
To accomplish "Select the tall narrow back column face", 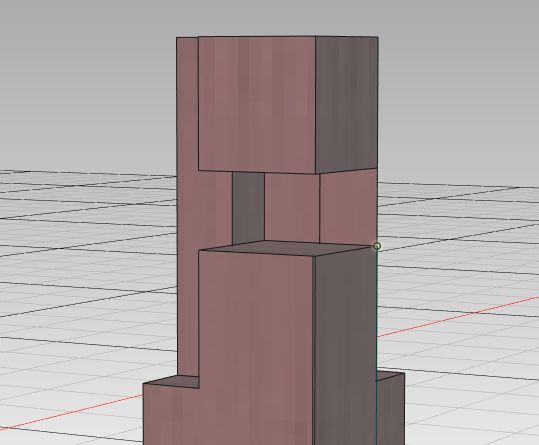I will [188, 206].
